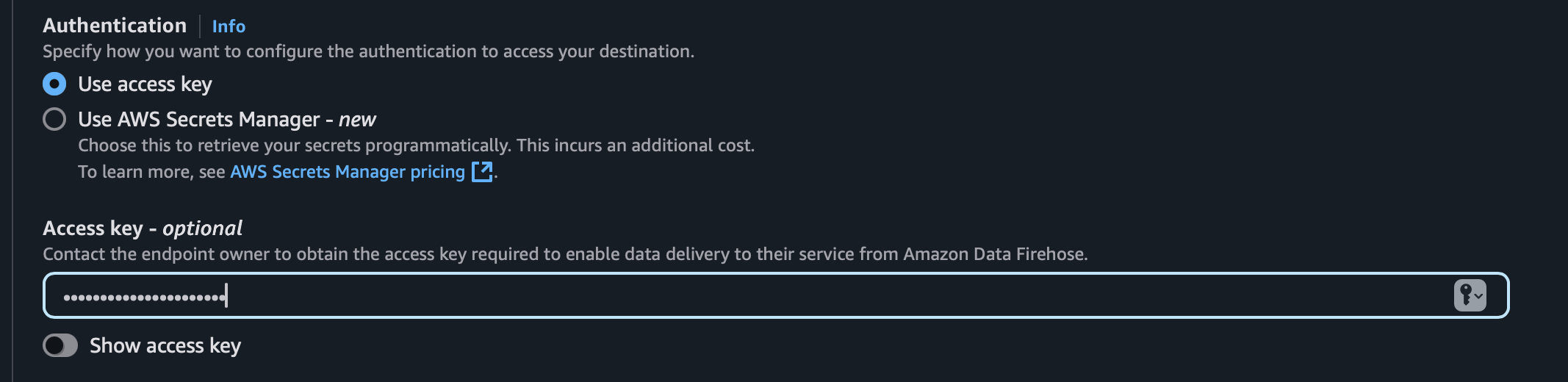Toggle the Show access key switch
This screenshot has width=1568, height=382.
[60, 345]
